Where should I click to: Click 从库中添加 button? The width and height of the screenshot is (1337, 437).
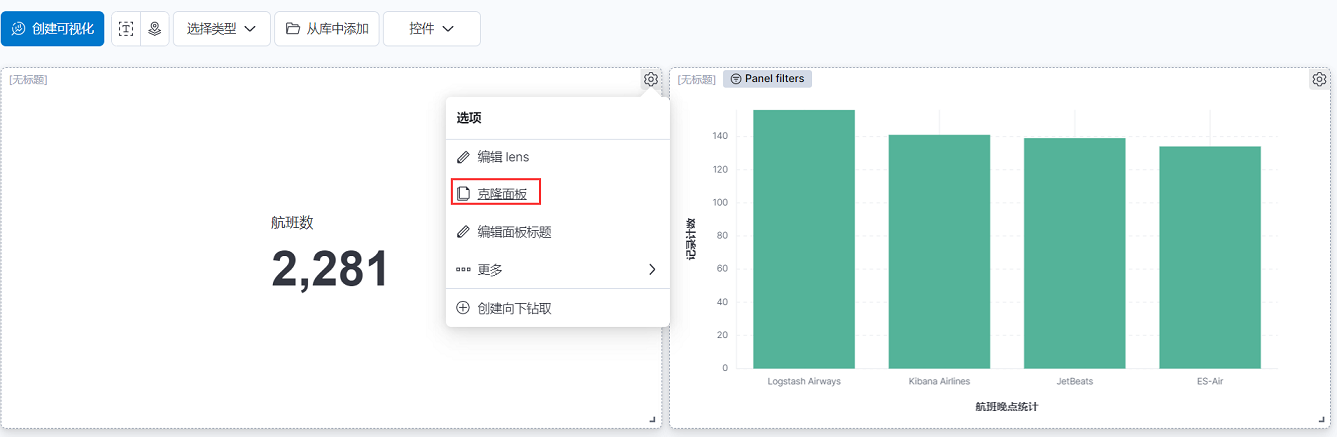click(327, 29)
